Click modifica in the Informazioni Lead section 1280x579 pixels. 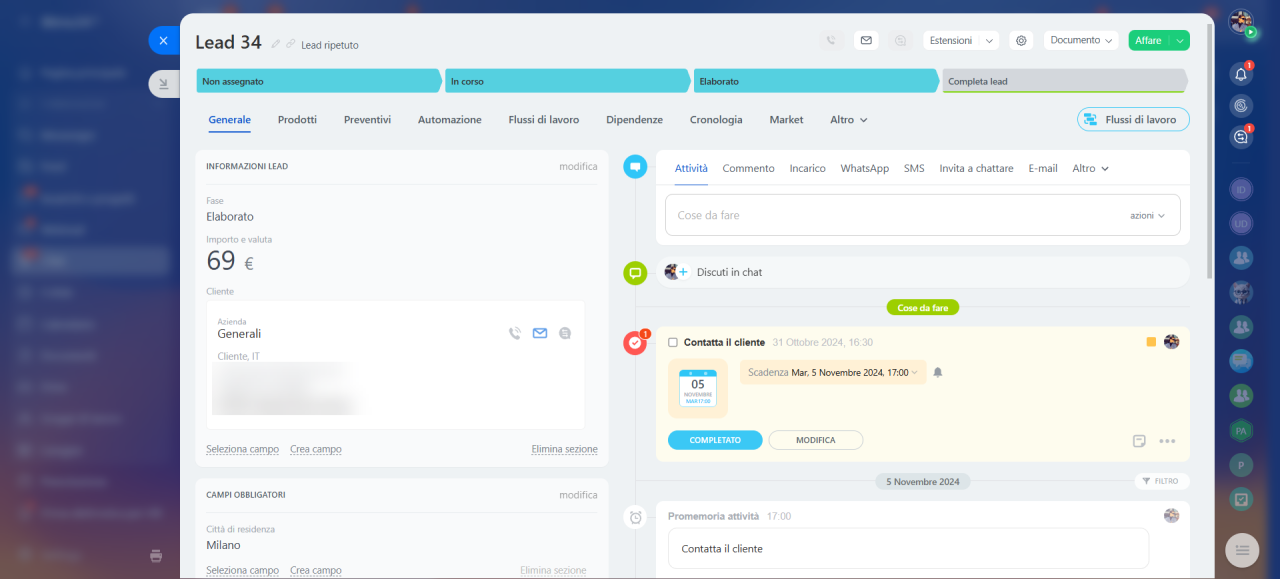(578, 166)
